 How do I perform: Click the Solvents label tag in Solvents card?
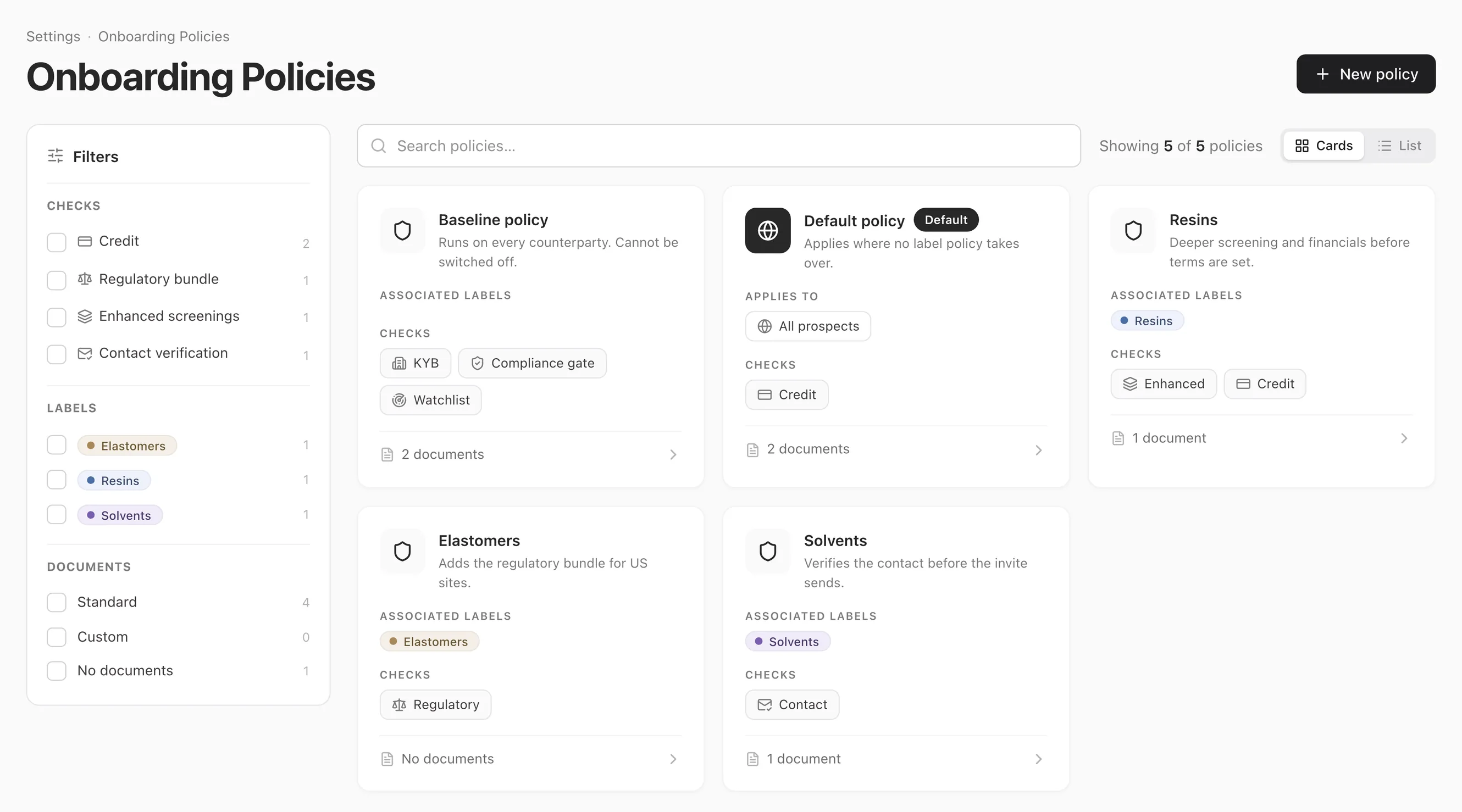click(788, 642)
